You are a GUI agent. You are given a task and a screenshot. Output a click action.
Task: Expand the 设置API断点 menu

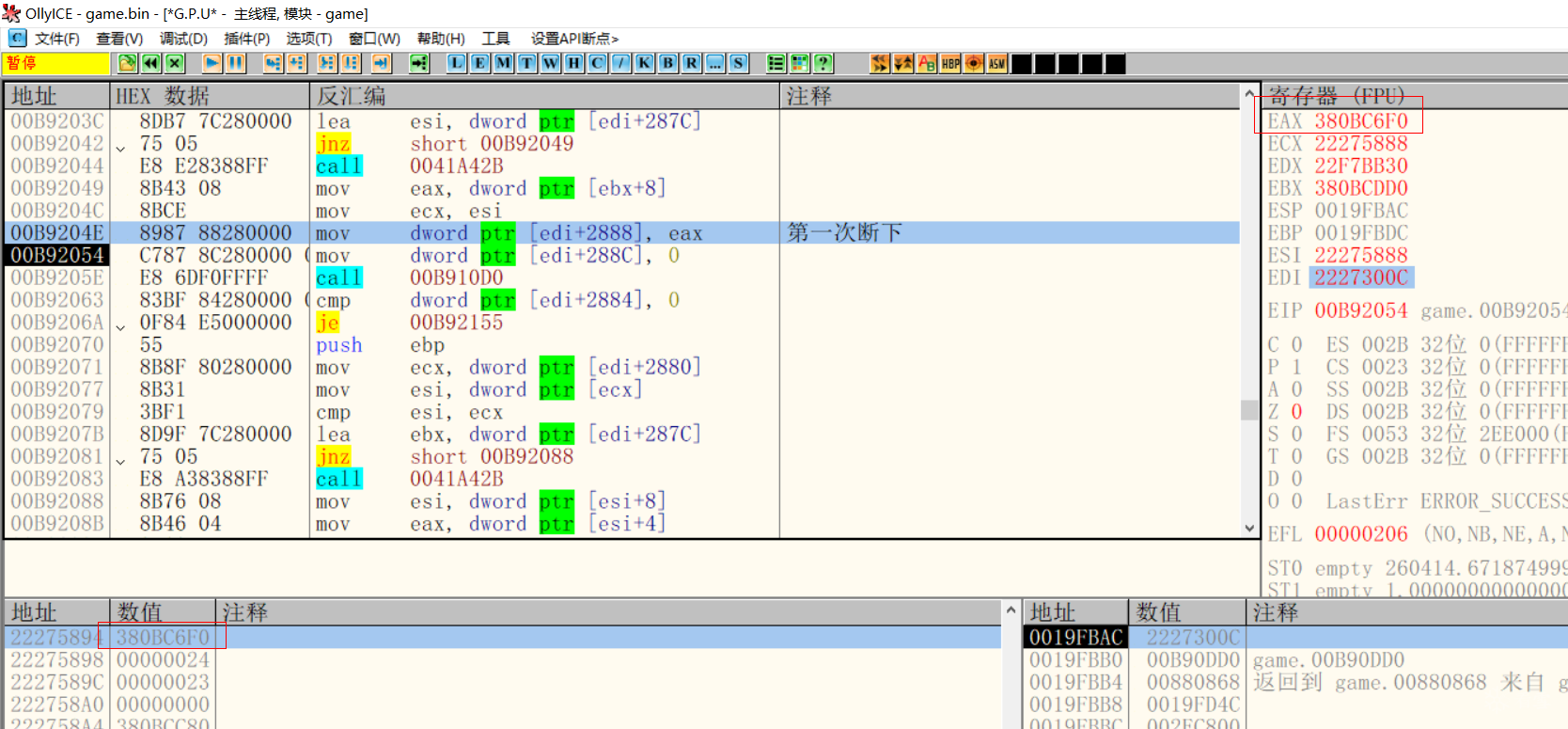[x=574, y=39]
